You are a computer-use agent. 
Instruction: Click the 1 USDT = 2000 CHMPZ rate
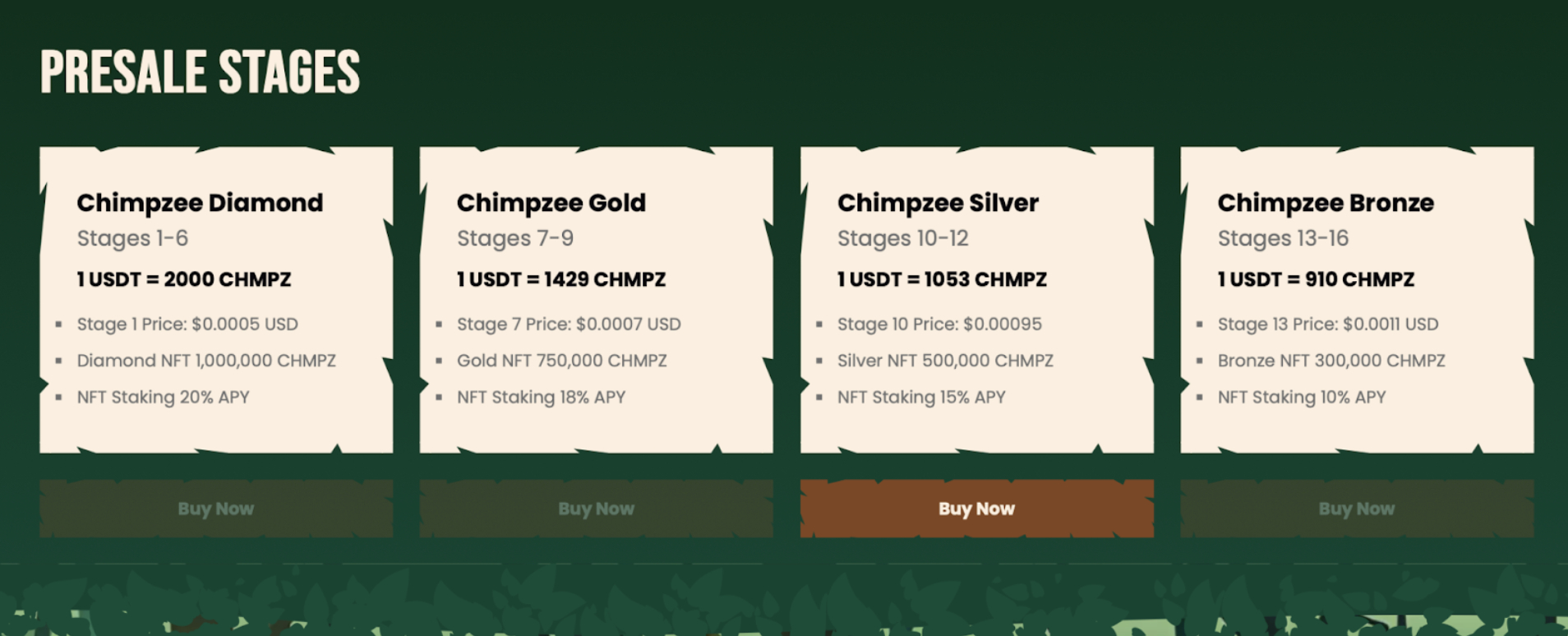point(184,279)
